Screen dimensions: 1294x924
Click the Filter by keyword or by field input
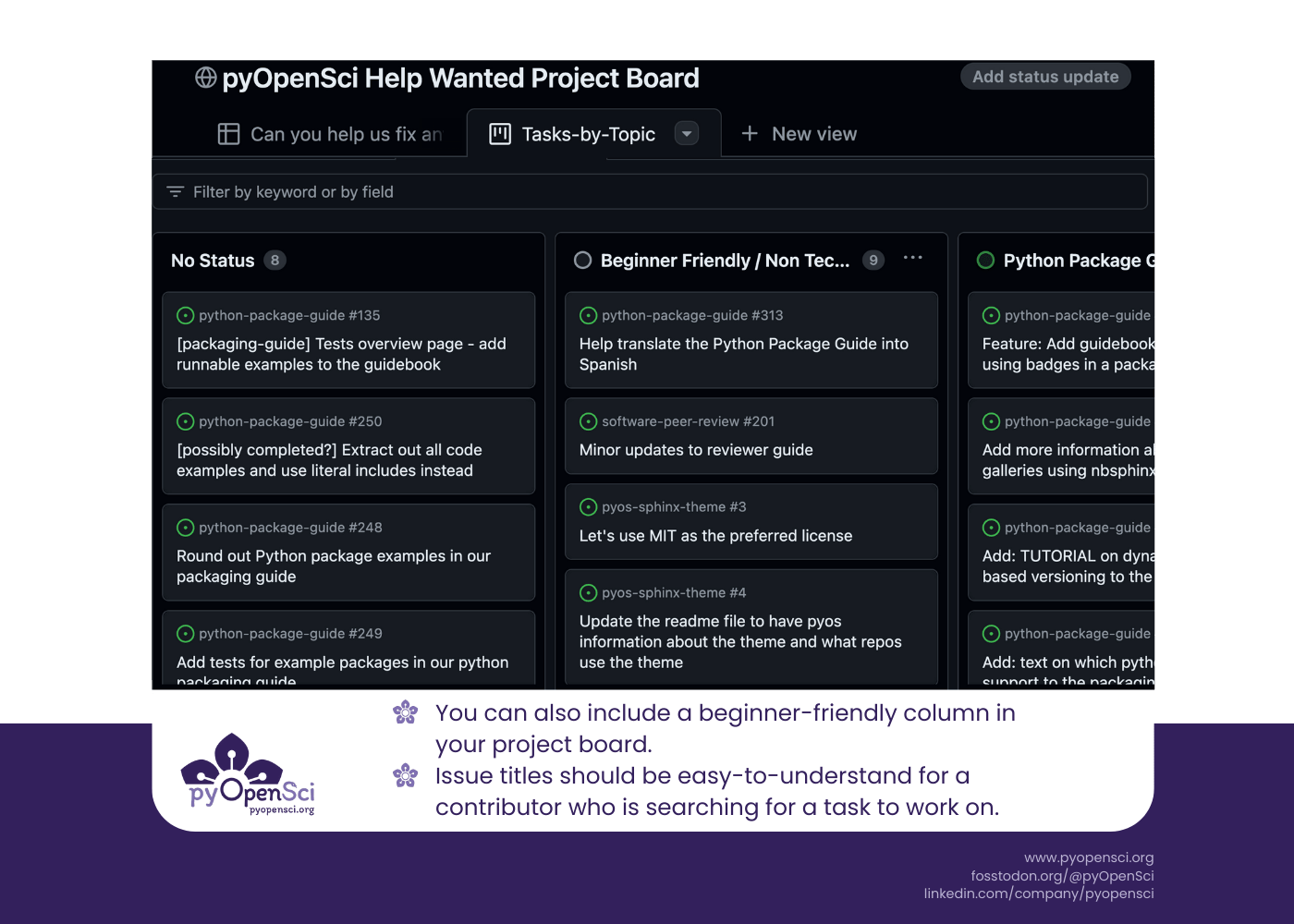pos(650,192)
